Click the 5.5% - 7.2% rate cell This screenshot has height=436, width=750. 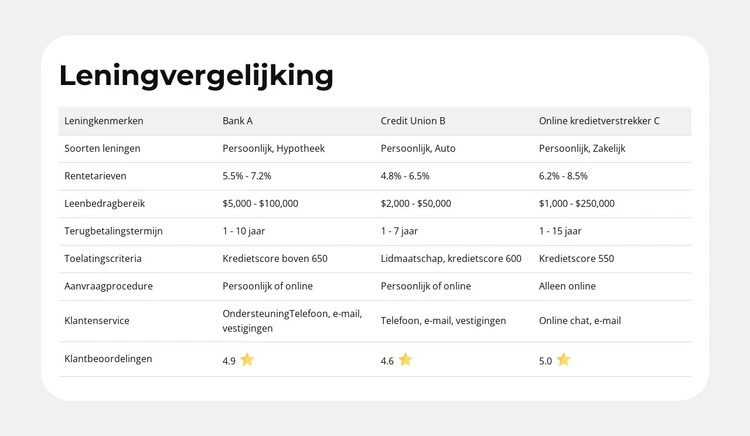click(247, 176)
